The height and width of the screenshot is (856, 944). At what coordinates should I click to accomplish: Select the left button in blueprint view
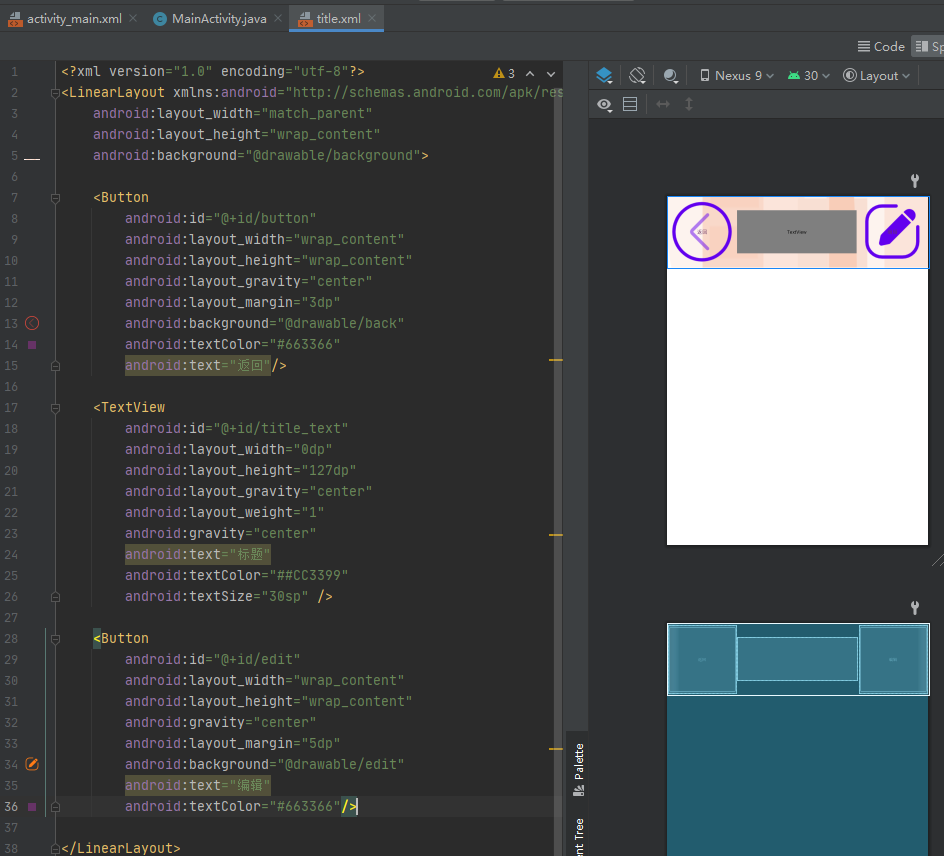pos(702,660)
